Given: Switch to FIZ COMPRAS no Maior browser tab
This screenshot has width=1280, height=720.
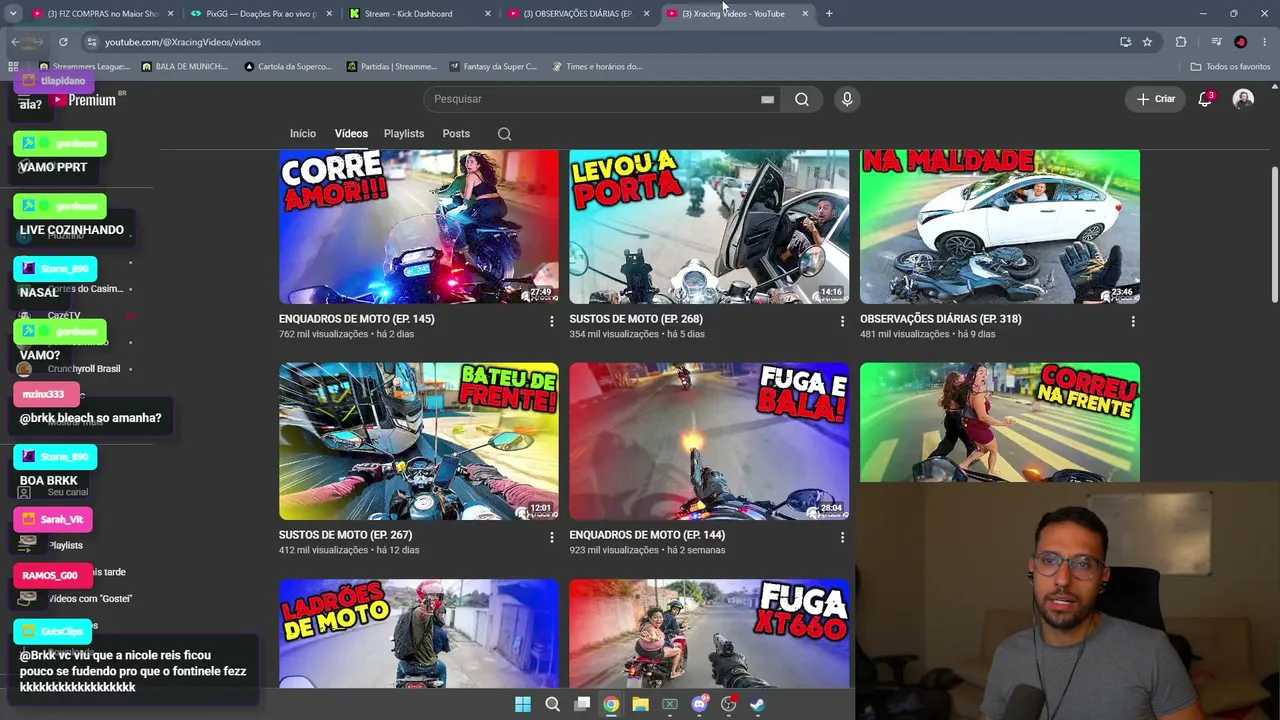Looking at the screenshot, I should tap(103, 14).
